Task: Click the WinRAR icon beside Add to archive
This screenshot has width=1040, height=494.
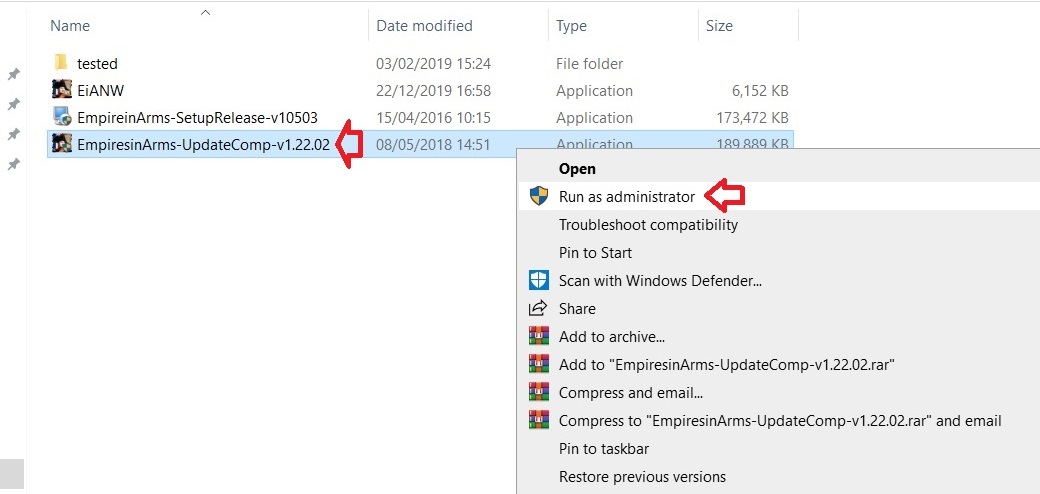Action: pos(539,336)
